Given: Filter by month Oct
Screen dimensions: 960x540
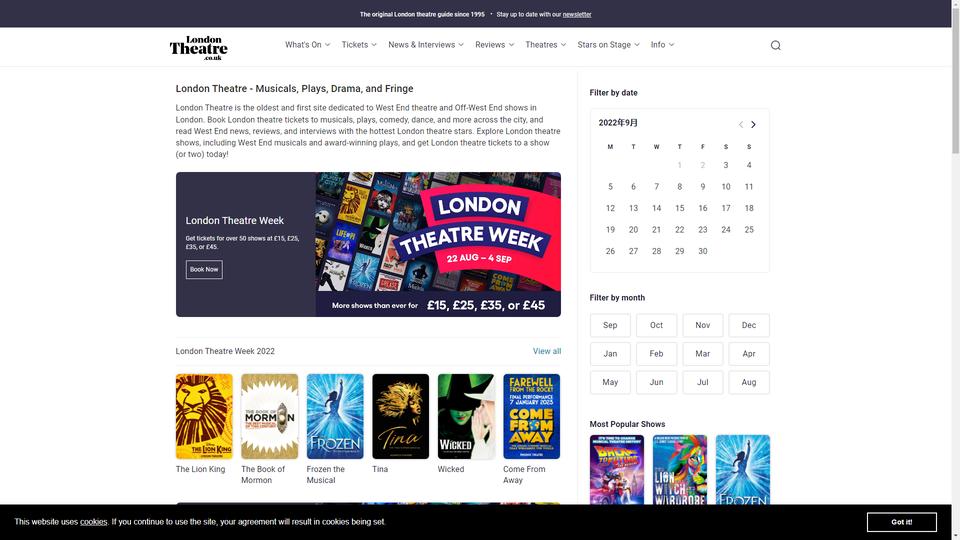Looking at the screenshot, I should 656,325.
